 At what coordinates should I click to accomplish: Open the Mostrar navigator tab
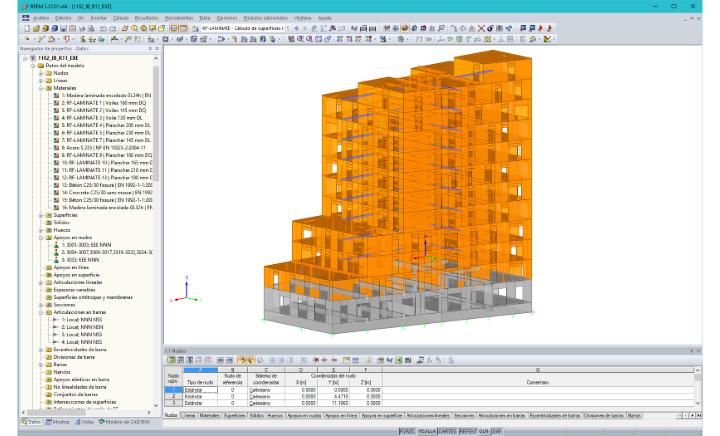point(57,422)
